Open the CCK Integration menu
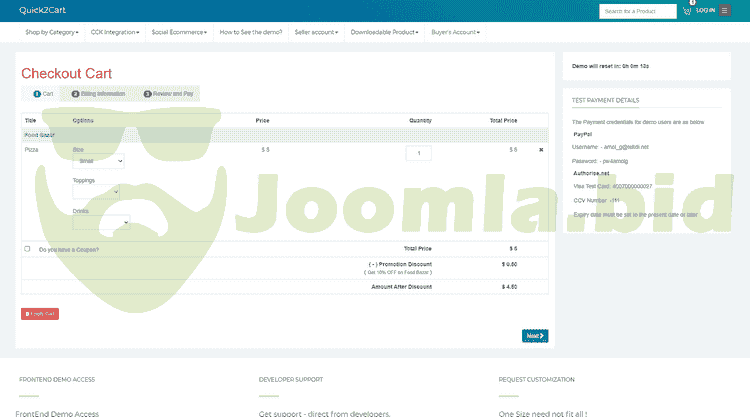Screen dimensions: 750x417 pyautogui.click(x=116, y=32)
